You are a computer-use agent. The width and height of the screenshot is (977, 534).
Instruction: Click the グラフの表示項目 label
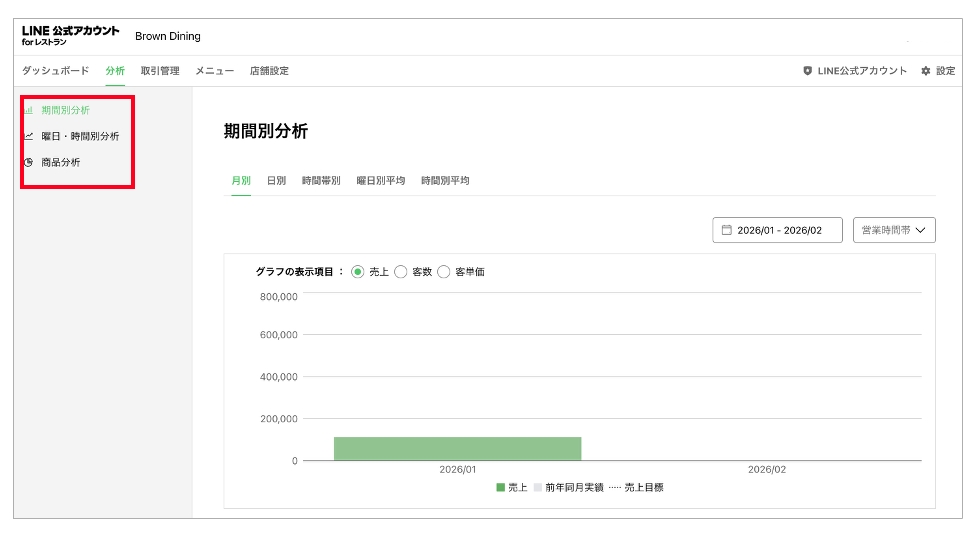click(x=299, y=272)
